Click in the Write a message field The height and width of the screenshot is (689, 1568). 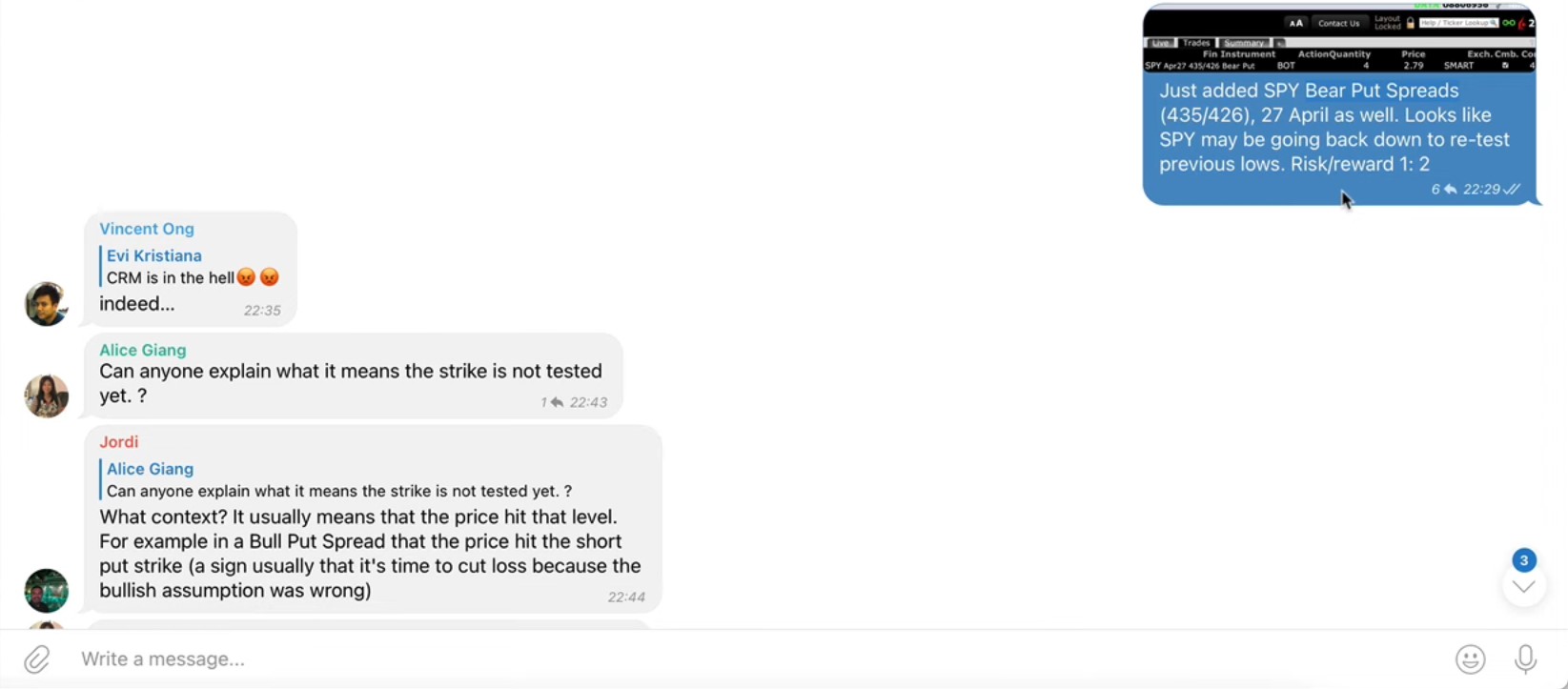click(753, 659)
